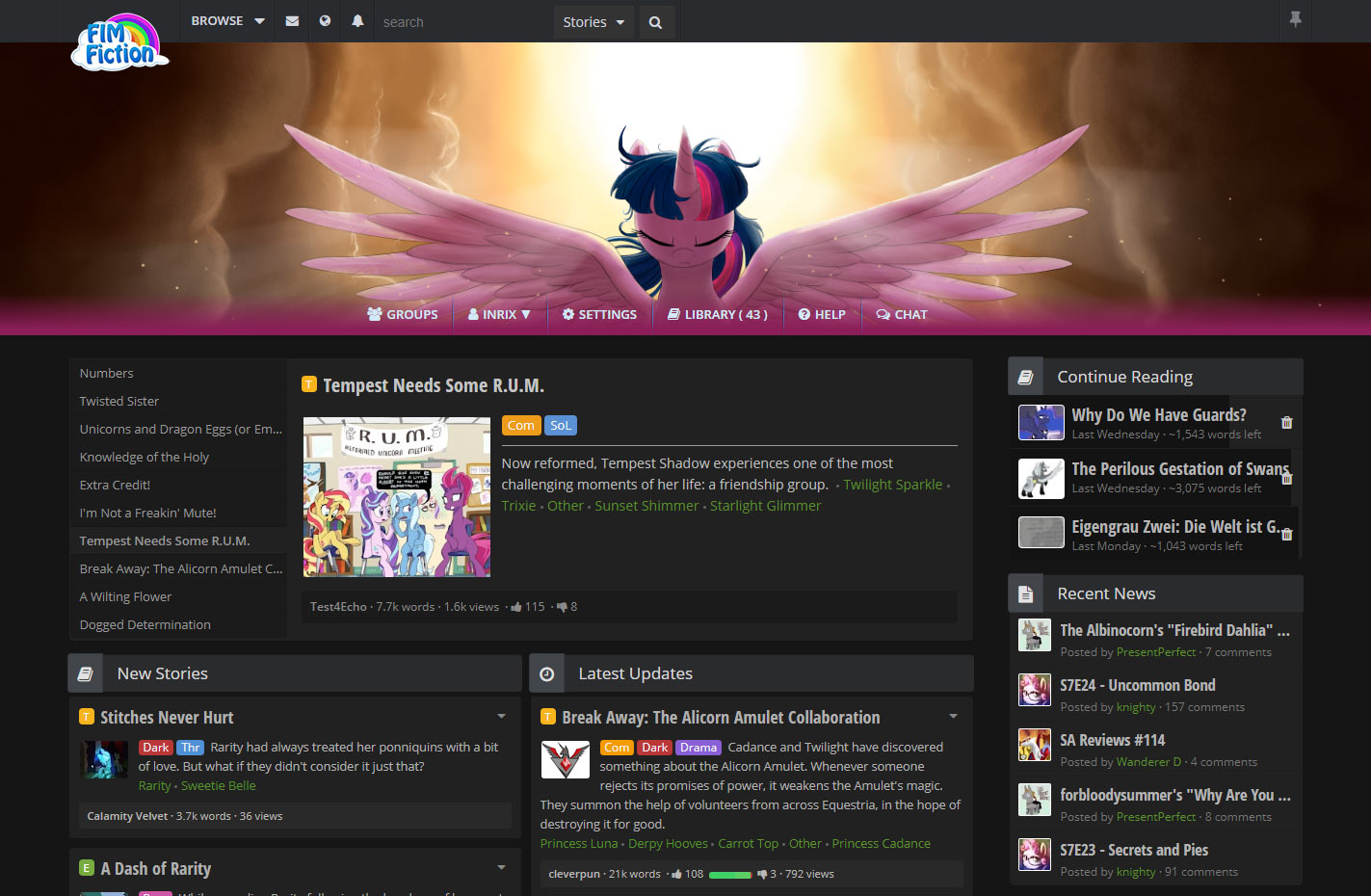Open the Tempest Needs Some R.U.M. cover image
The image size is (1371, 896).
click(397, 497)
